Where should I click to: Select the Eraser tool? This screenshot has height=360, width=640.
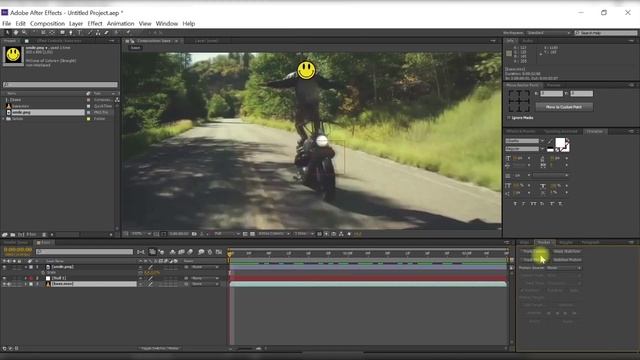click(107, 33)
